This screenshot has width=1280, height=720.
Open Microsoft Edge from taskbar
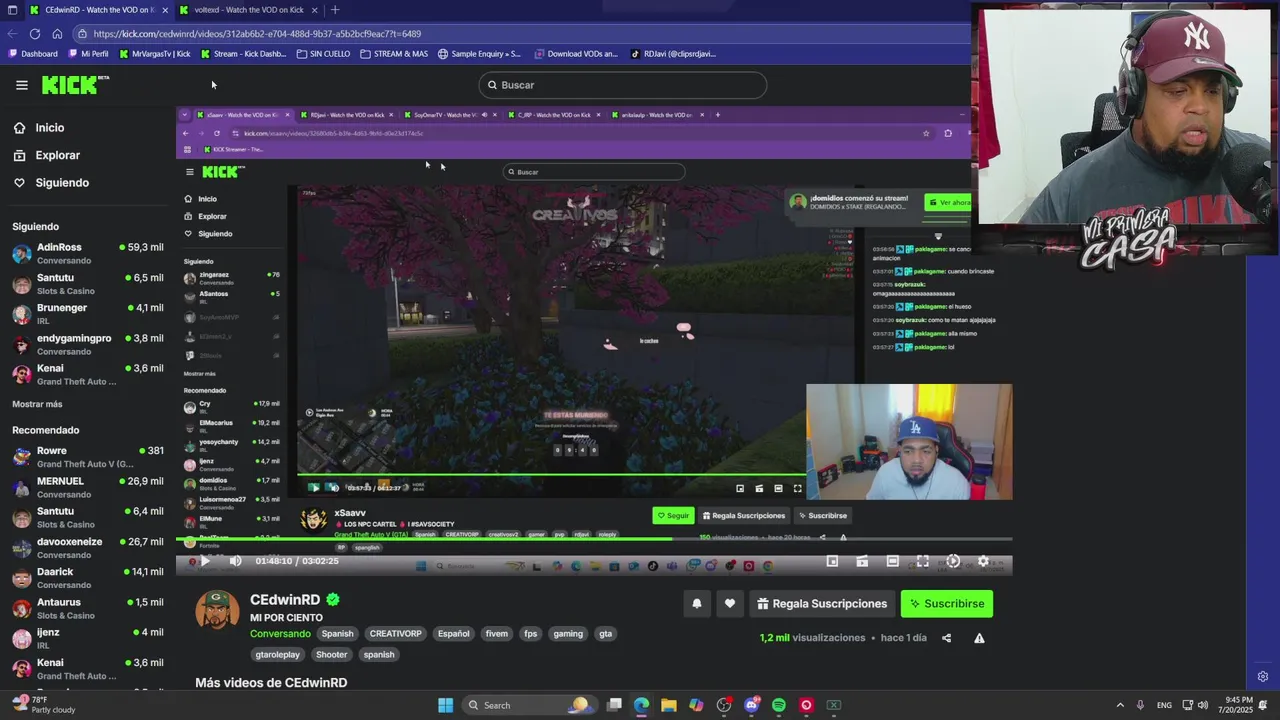coord(641,705)
